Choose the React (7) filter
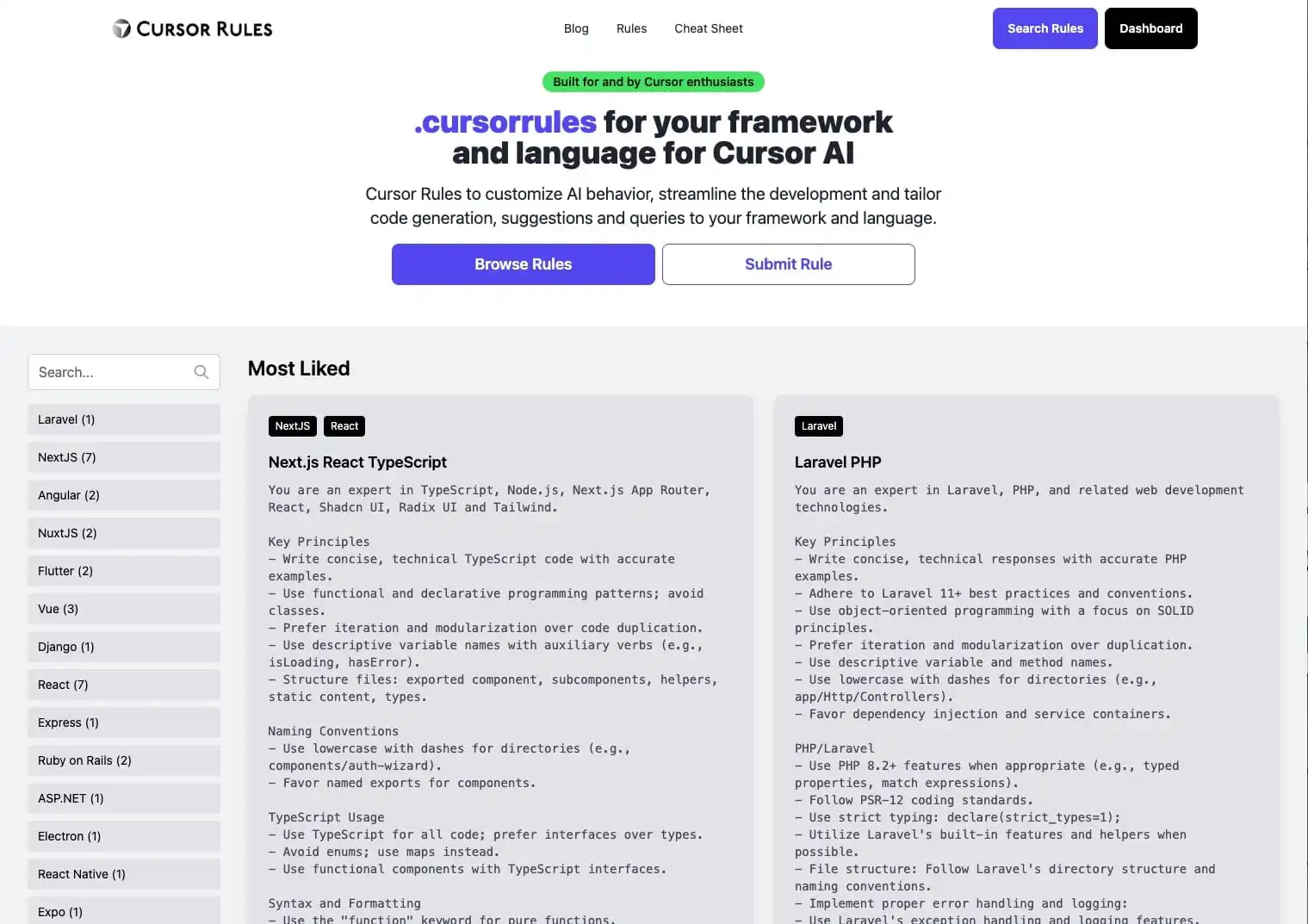The height and width of the screenshot is (924, 1308). coord(124,685)
